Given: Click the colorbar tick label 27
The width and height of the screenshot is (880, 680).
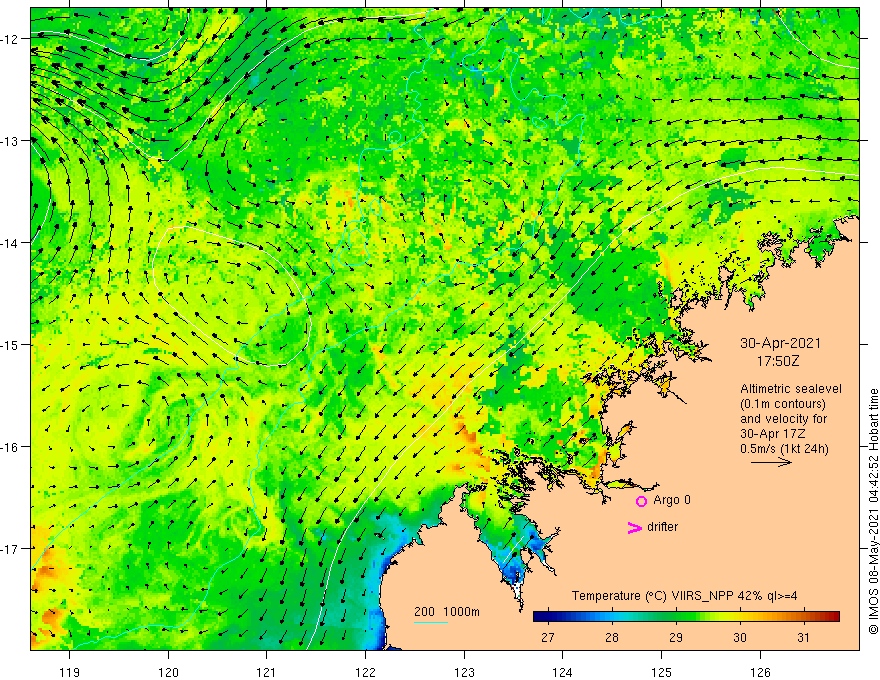Looking at the screenshot, I should tap(548, 637).
